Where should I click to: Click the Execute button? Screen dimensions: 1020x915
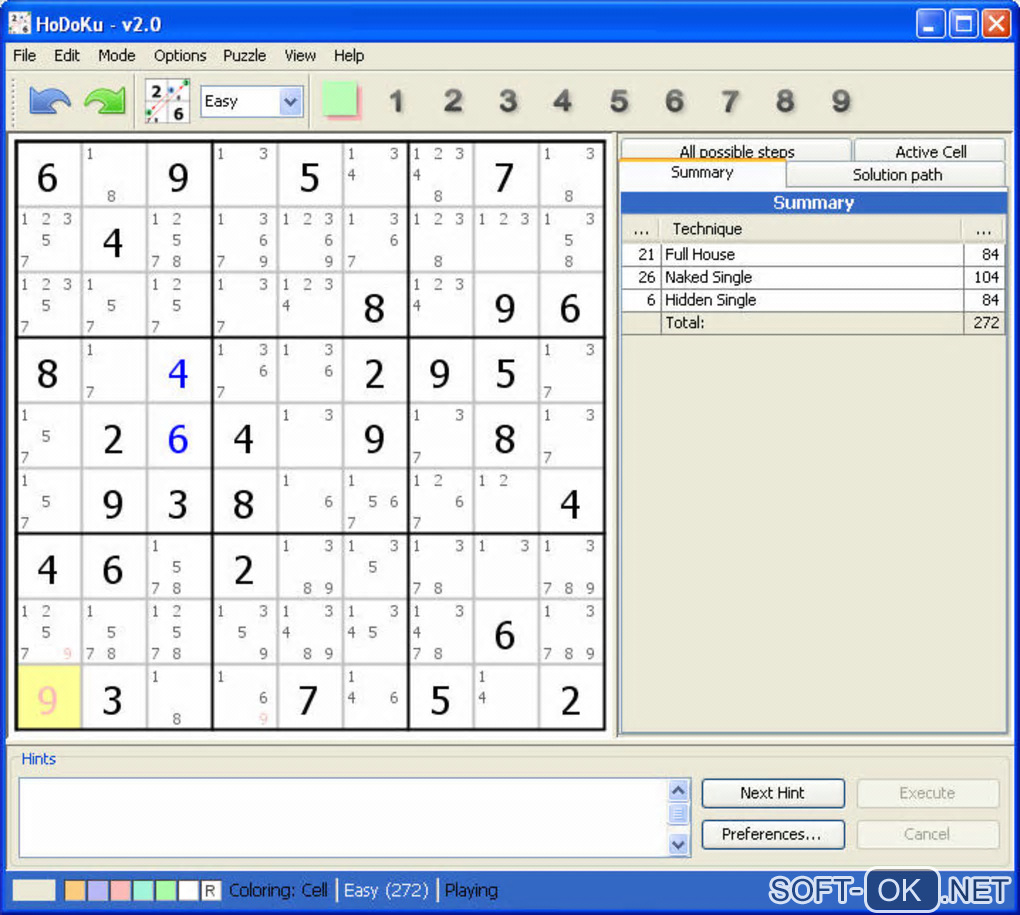(927, 793)
